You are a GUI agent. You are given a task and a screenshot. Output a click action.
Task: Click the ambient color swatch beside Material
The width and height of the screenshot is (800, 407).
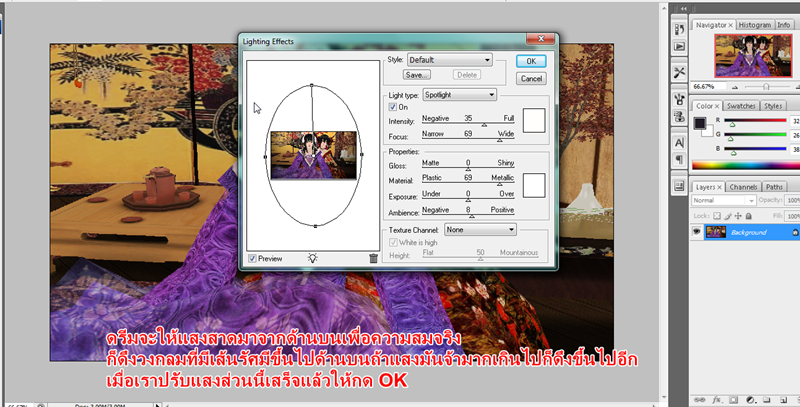(534, 185)
